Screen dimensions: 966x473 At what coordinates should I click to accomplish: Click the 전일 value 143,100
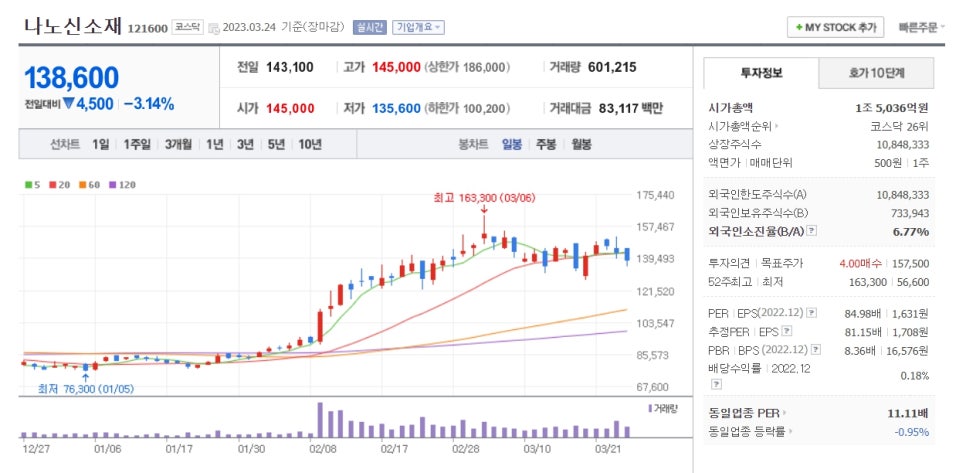pyautogui.click(x=290, y=67)
